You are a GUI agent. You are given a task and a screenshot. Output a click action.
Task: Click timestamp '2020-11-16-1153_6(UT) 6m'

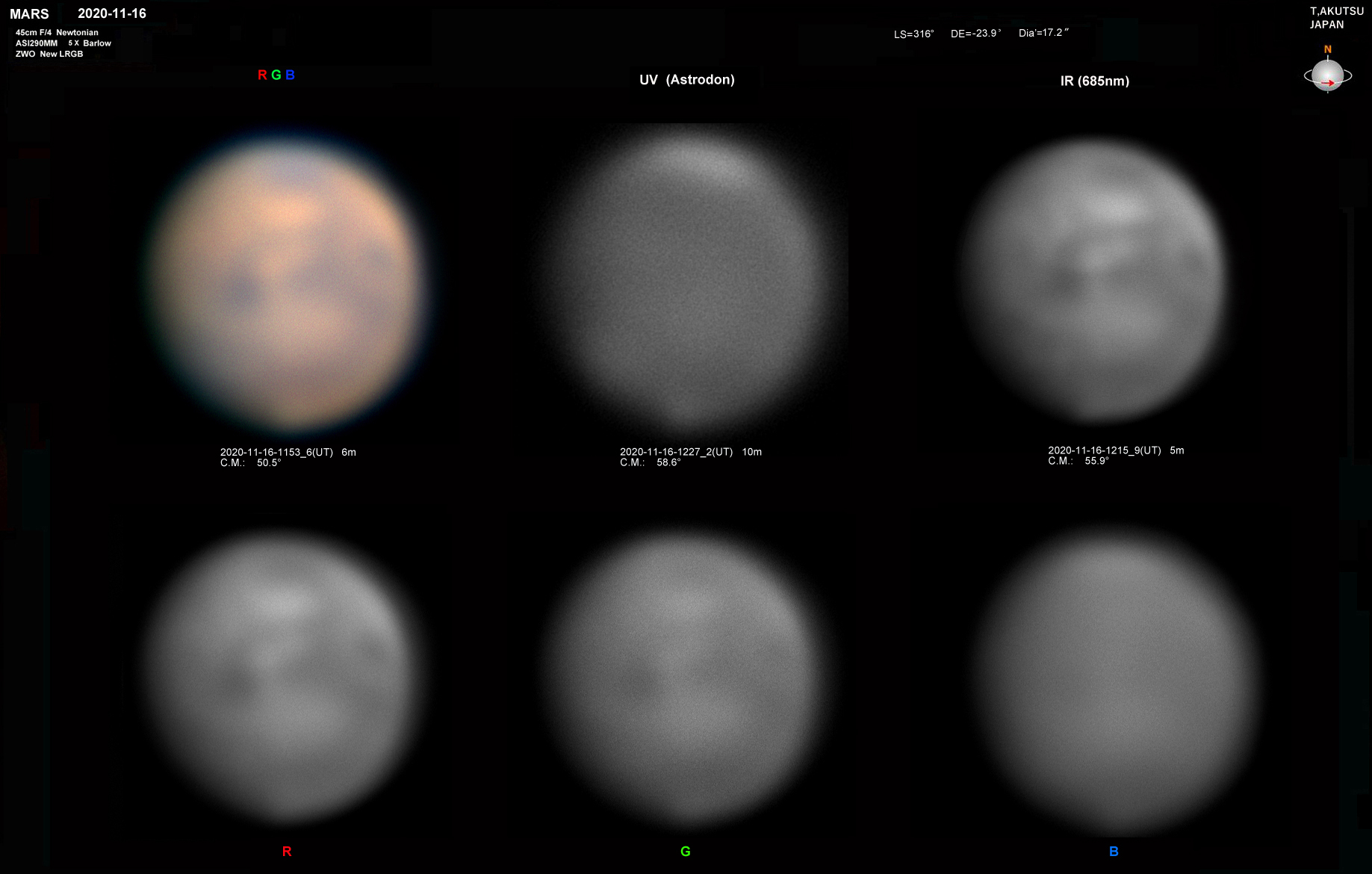[288, 452]
